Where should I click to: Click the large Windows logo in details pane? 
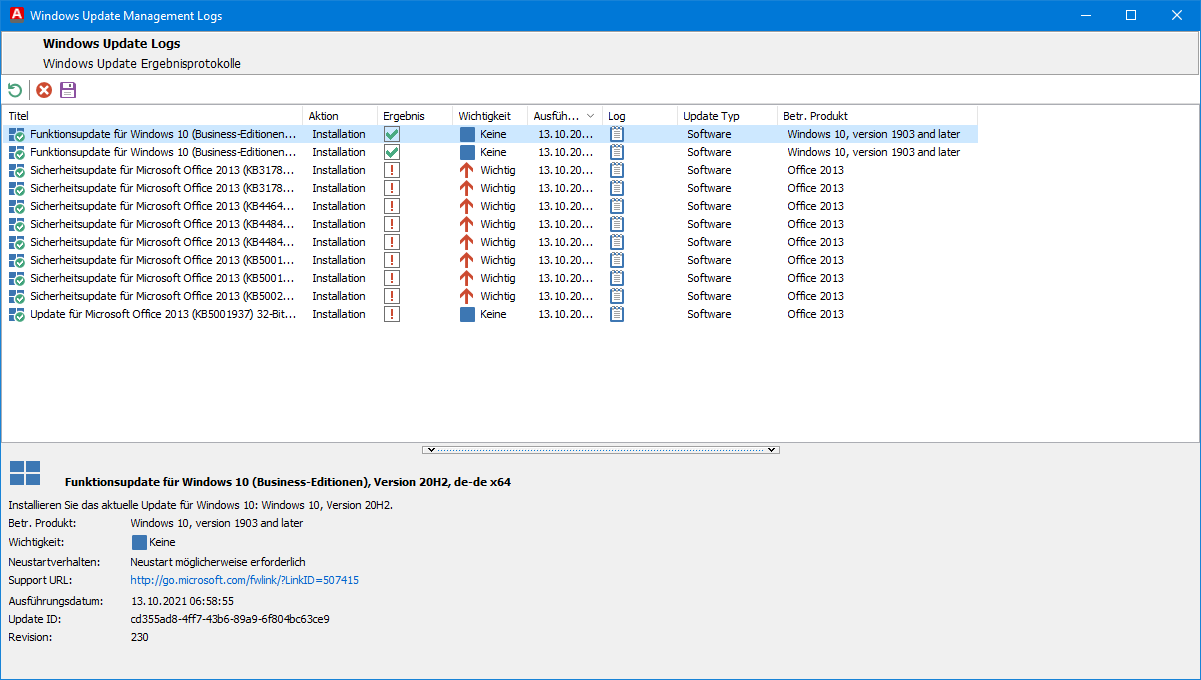click(x=25, y=473)
